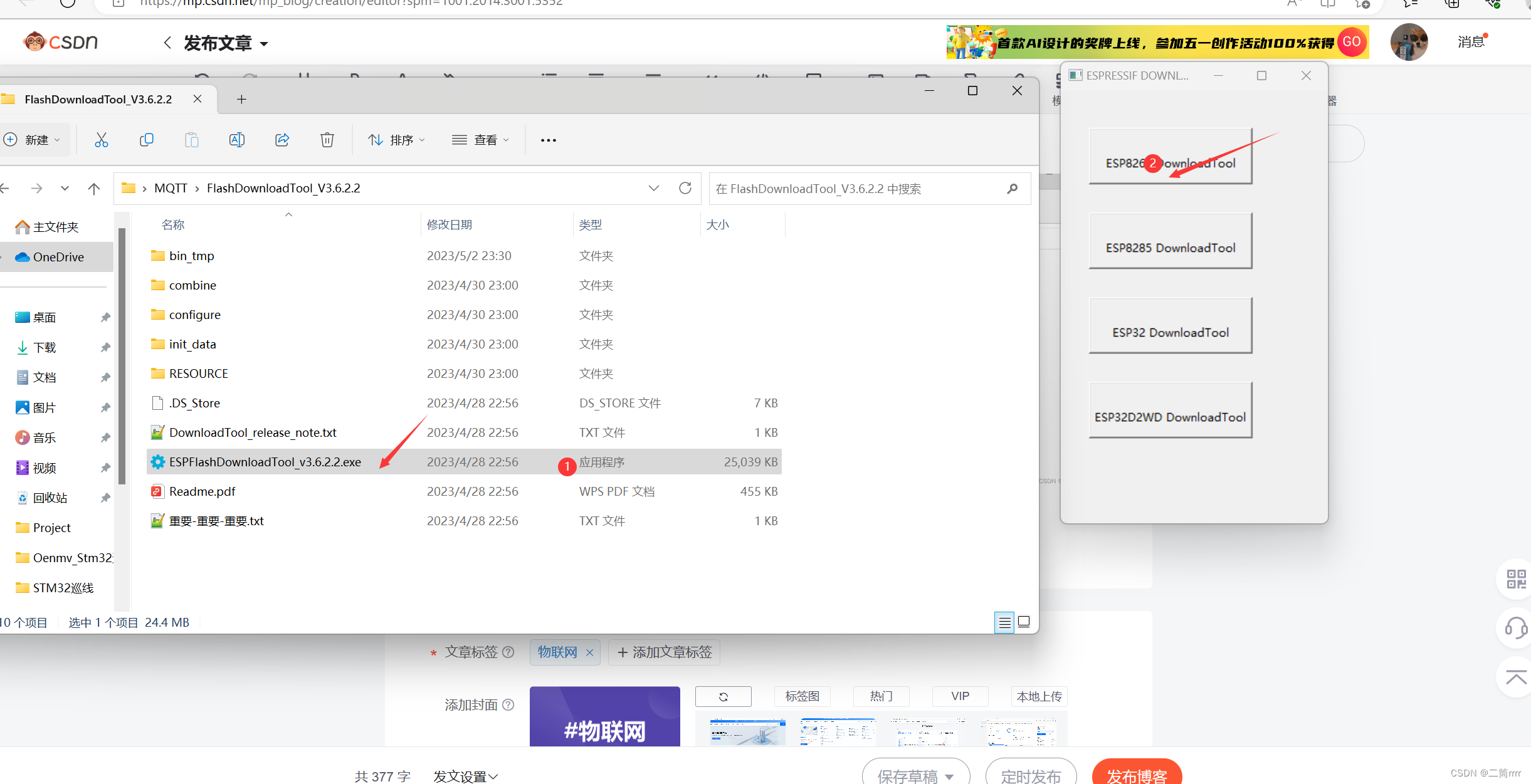Select the ESPFlashDownloadTool_v3.6.2.2.exe file

tap(265, 462)
